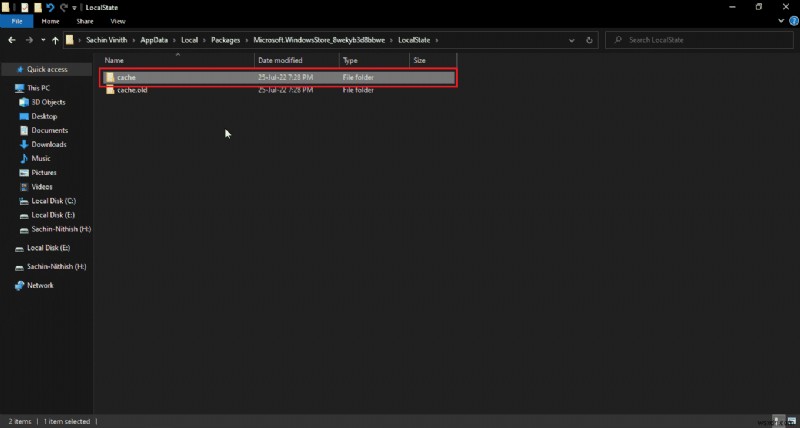
Task: Open Local Disk (C:) in the sidebar
Action: [x=54, y=201]
